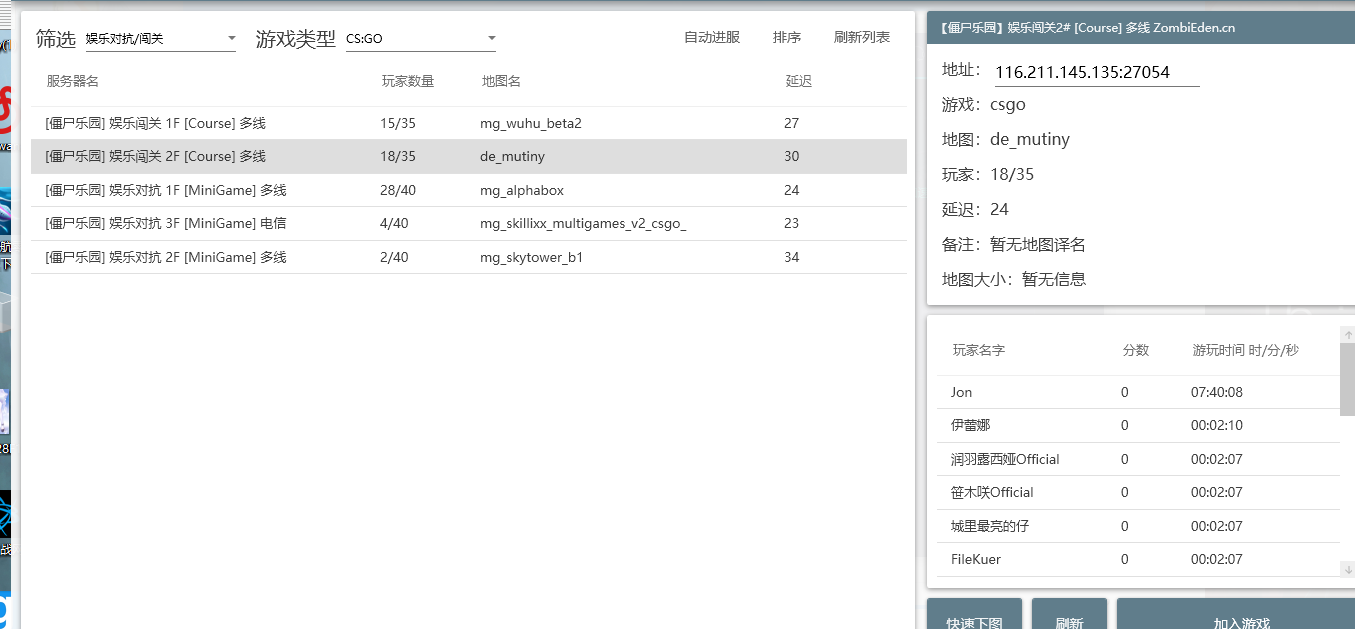Click the 排序 sort button
The height and width of the screenshot is (629, 1355).
787,38
